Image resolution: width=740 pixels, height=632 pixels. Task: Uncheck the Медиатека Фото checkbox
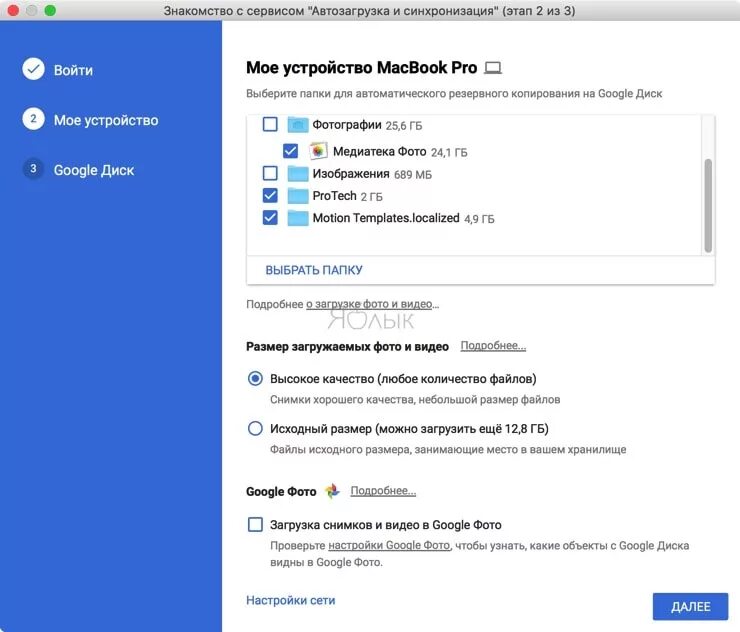click(x=290, y=151)
